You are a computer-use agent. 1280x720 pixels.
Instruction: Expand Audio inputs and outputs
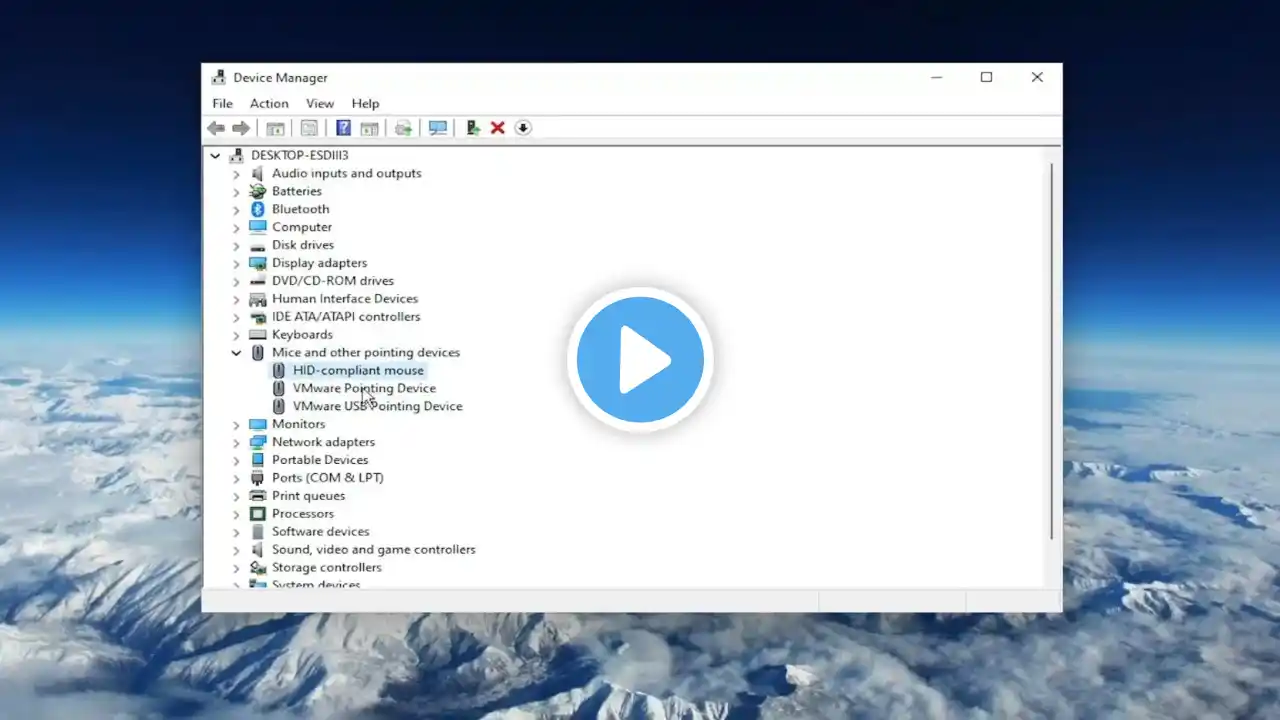click(236, 174)
